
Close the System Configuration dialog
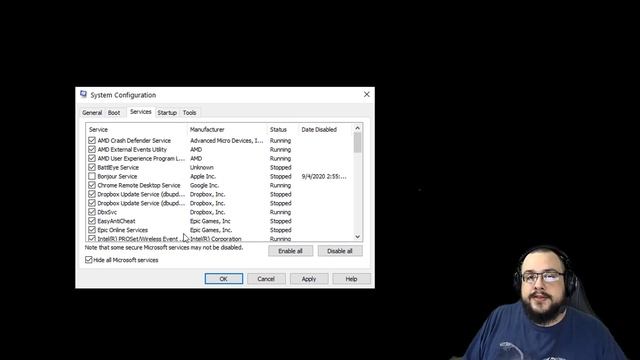tap(367, 94)
